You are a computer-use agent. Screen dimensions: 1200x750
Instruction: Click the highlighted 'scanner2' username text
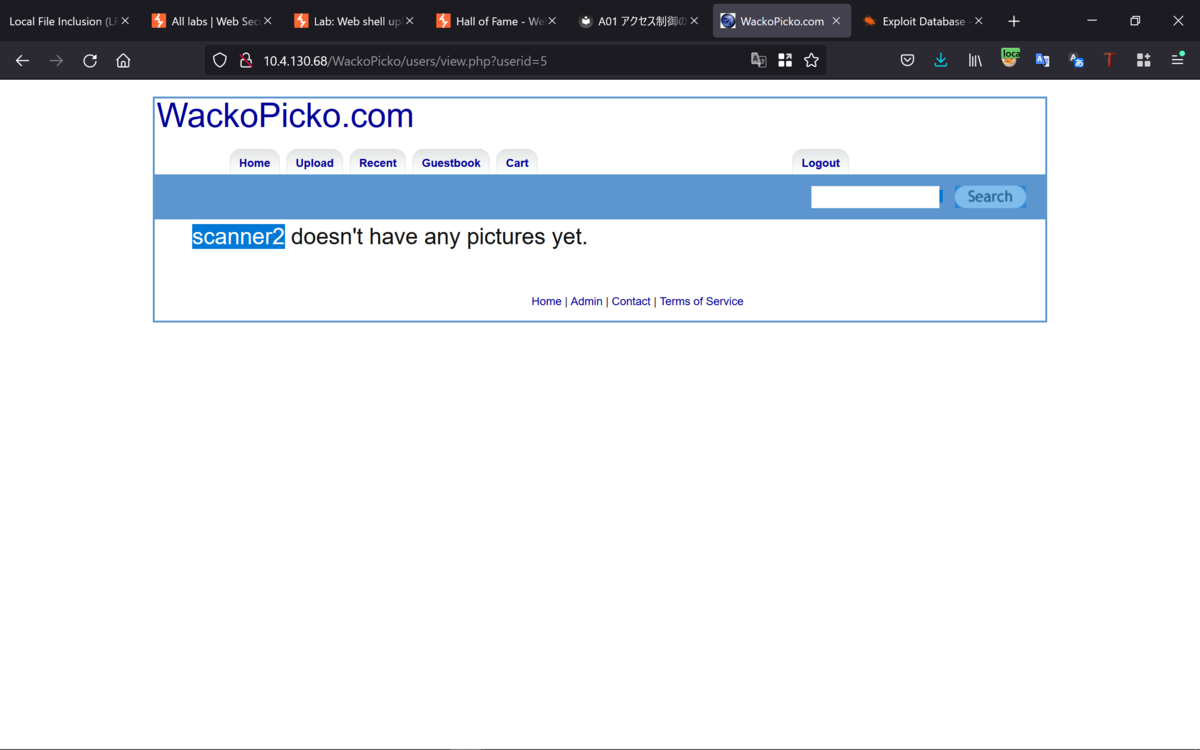click(x=238, y=237)
